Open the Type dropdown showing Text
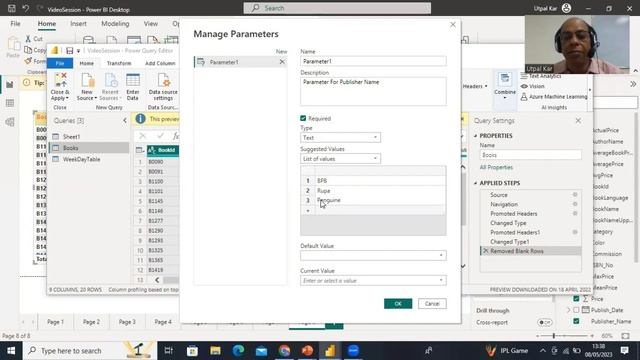Viewport: 640px width, 360px height. pos(340,138)
